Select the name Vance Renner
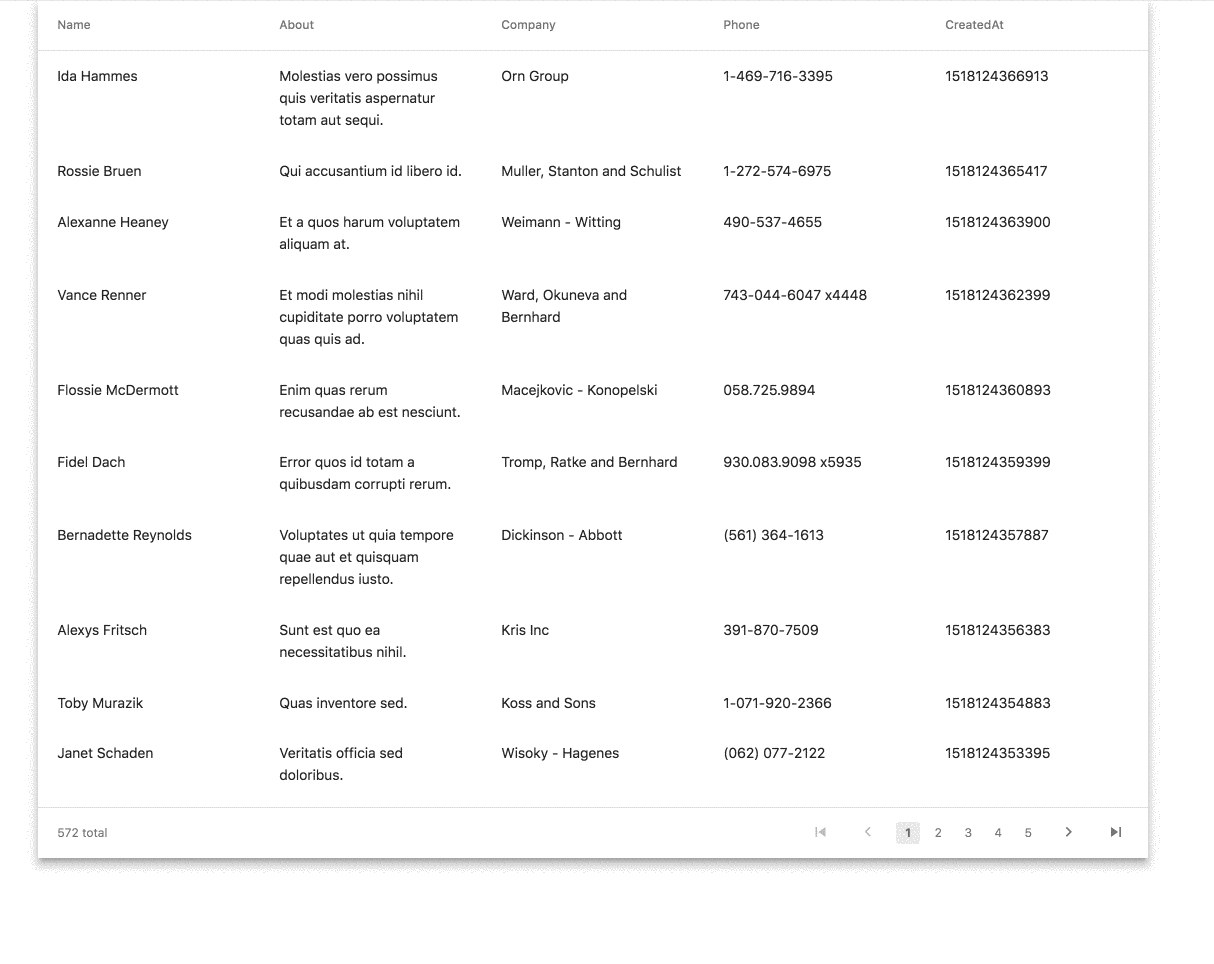The height and width of the screenshot is (964, 1214). (x=102, y=295)
